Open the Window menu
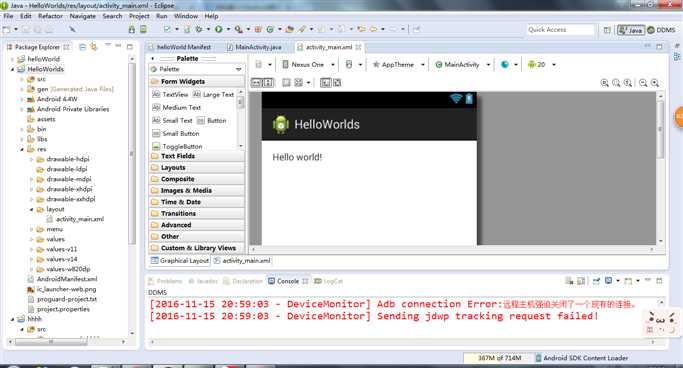The width and height of the screenshot is (683, 368). pos(186,16)
